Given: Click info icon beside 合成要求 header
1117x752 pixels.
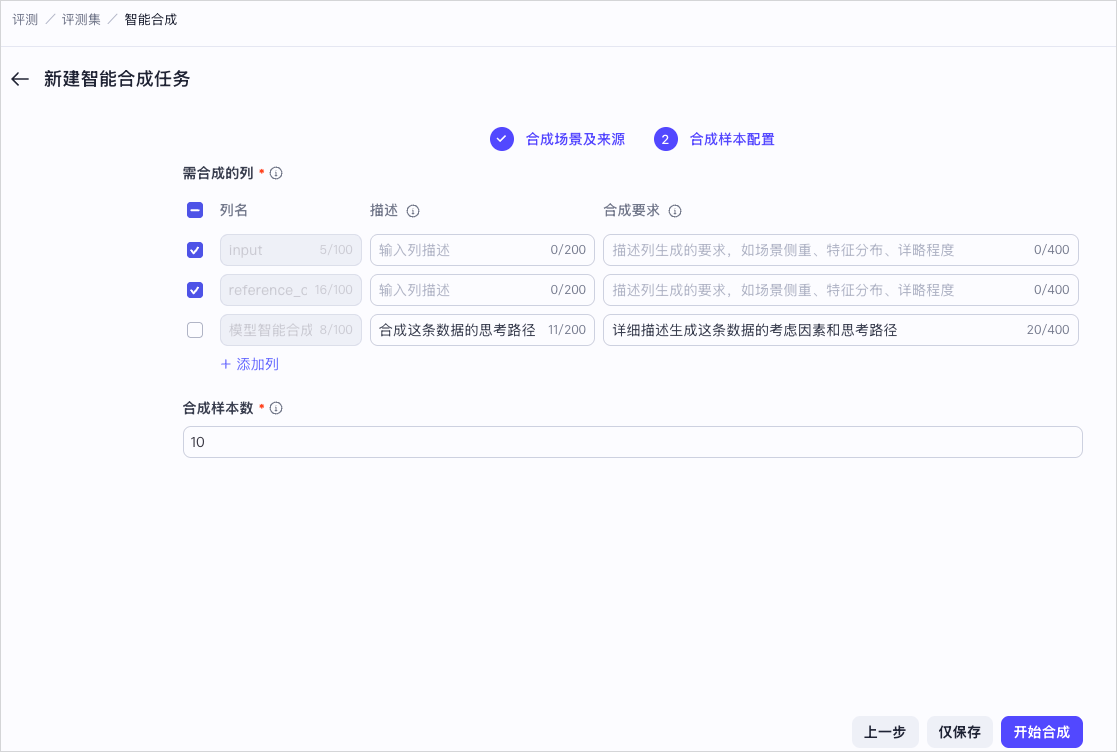Looking at the screenshot, I should pyautogui.click(x=675, y=211).
